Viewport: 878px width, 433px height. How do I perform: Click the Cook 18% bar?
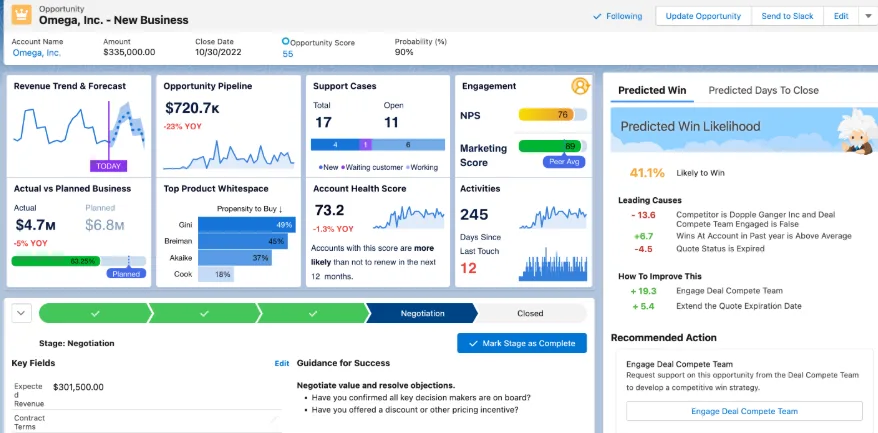pos(216,274)
